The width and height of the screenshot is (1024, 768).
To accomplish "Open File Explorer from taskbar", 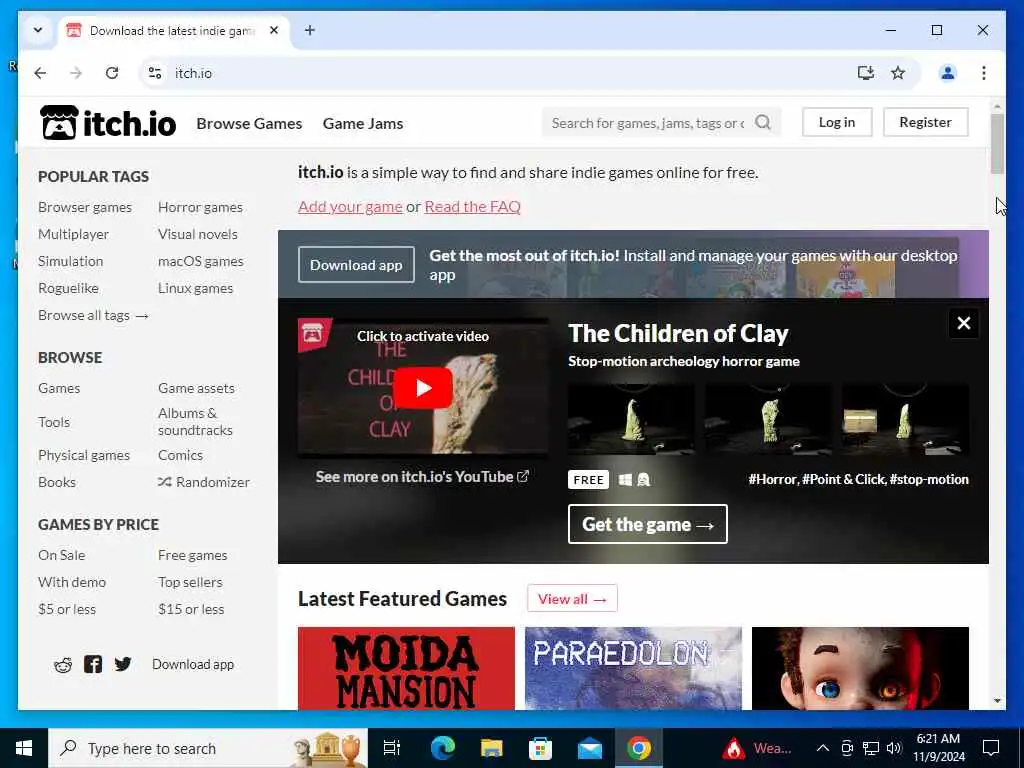I will 491,748.
